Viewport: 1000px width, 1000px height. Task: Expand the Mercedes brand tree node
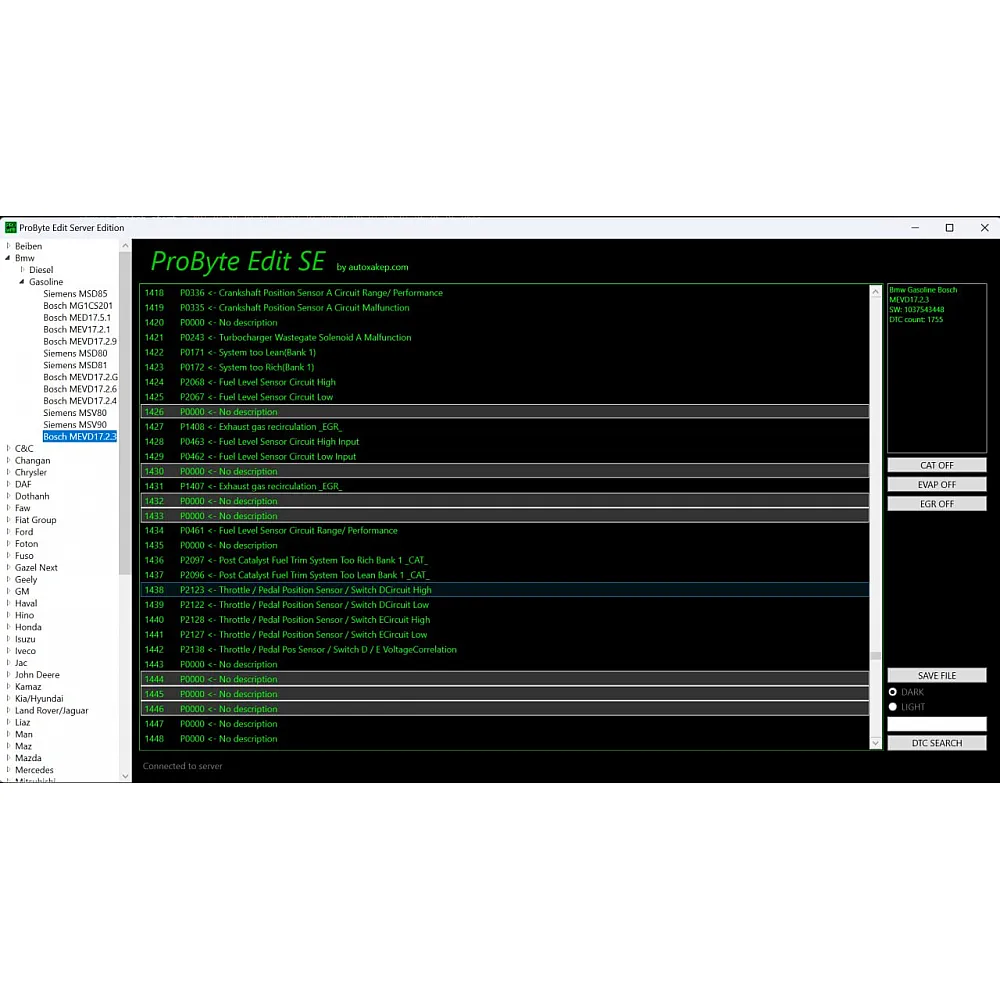tap(9, 770)
